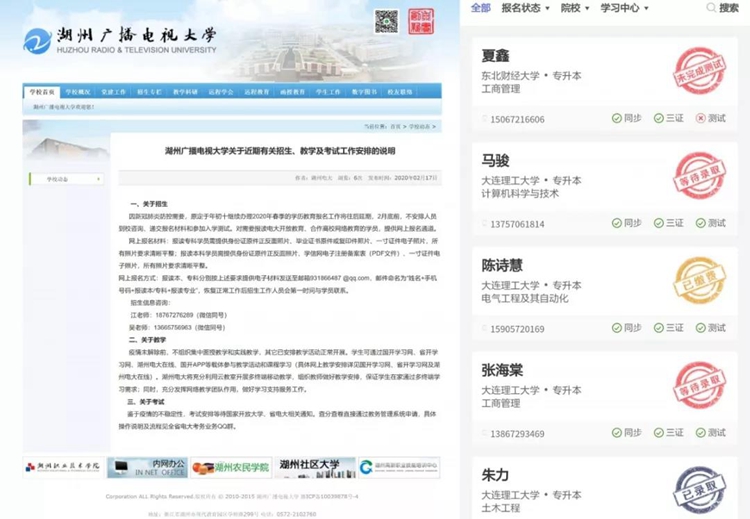Click the red seal icon beside QR code

click(419, 21)
